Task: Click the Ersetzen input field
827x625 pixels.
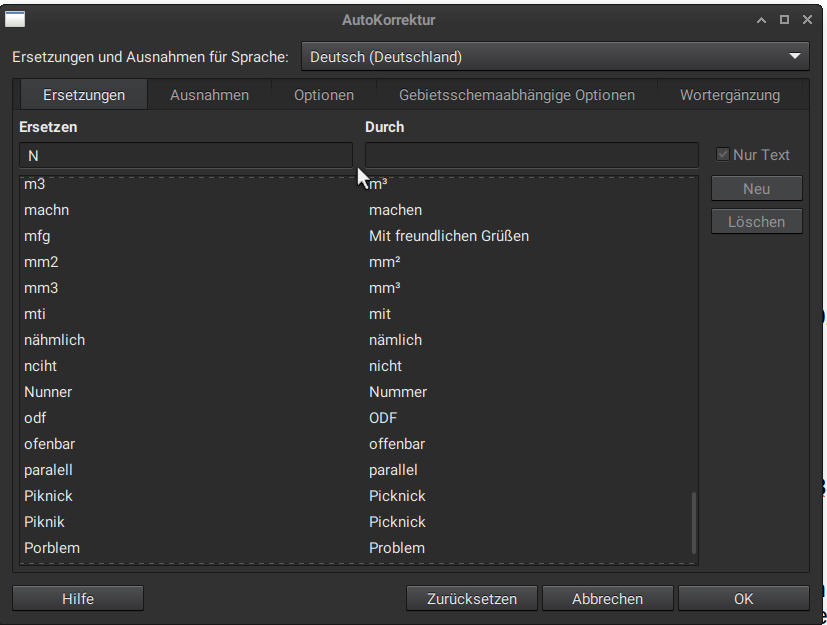Action: click(186, 156)
